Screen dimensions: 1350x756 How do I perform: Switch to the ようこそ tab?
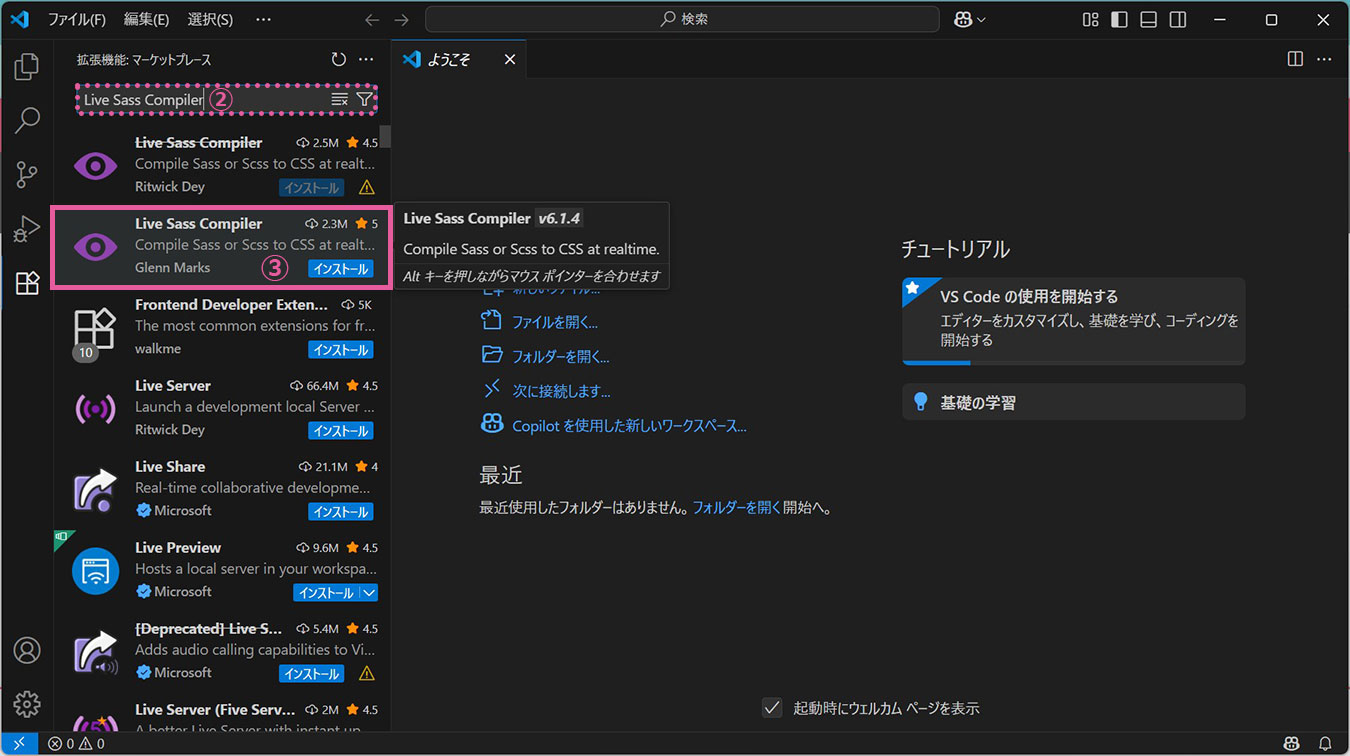[x=459, y=60]
